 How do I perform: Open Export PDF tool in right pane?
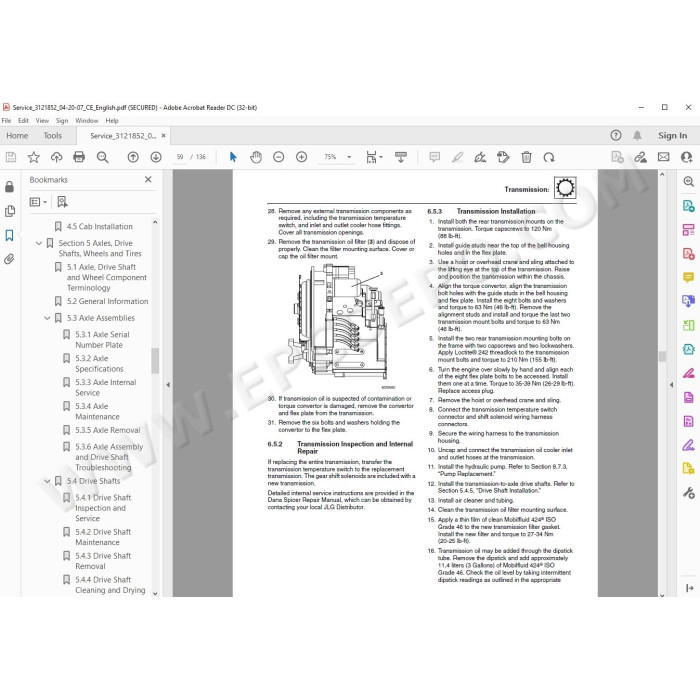pos(688,206)
